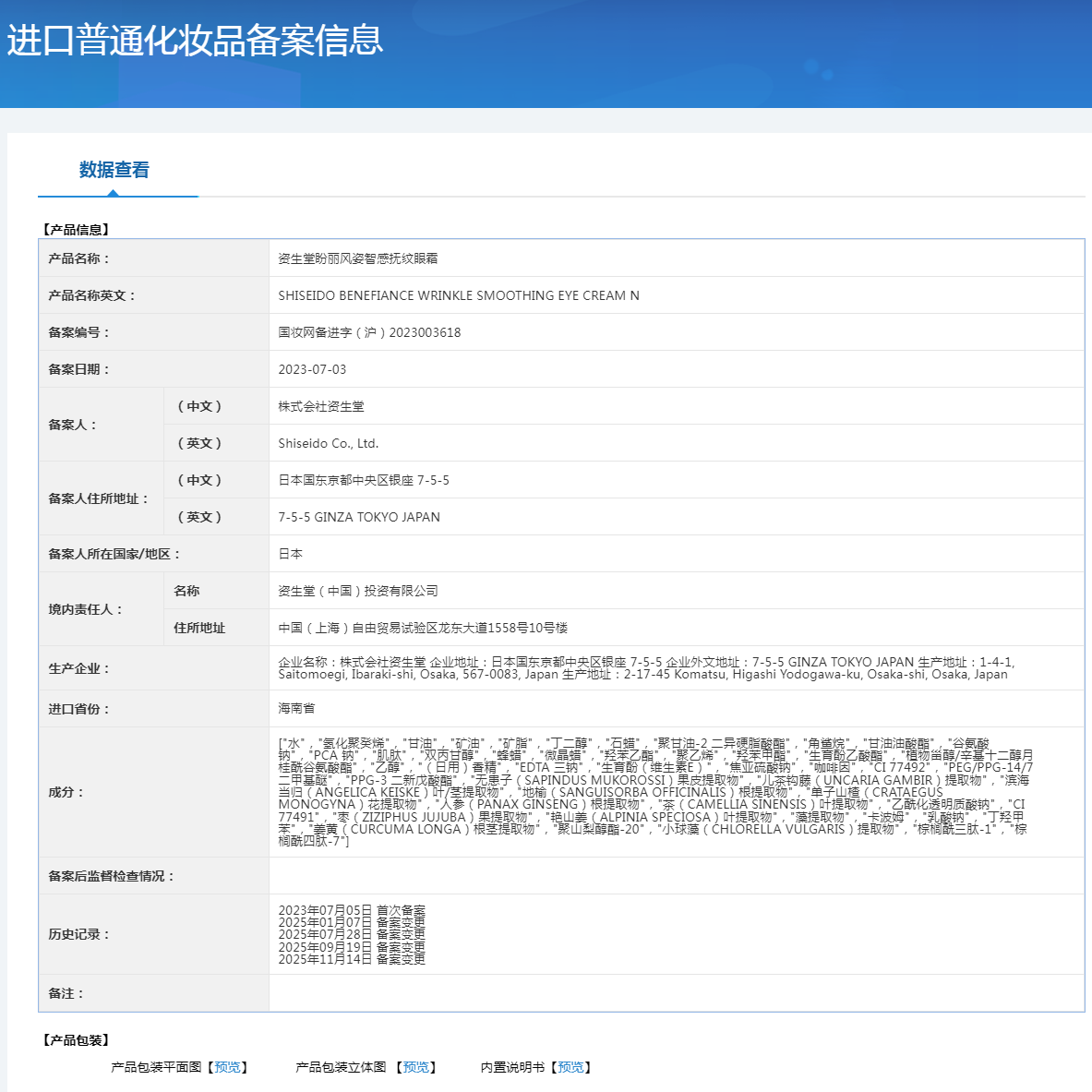Click the 【产品包装】 section heading

[x=76, y=1039]
